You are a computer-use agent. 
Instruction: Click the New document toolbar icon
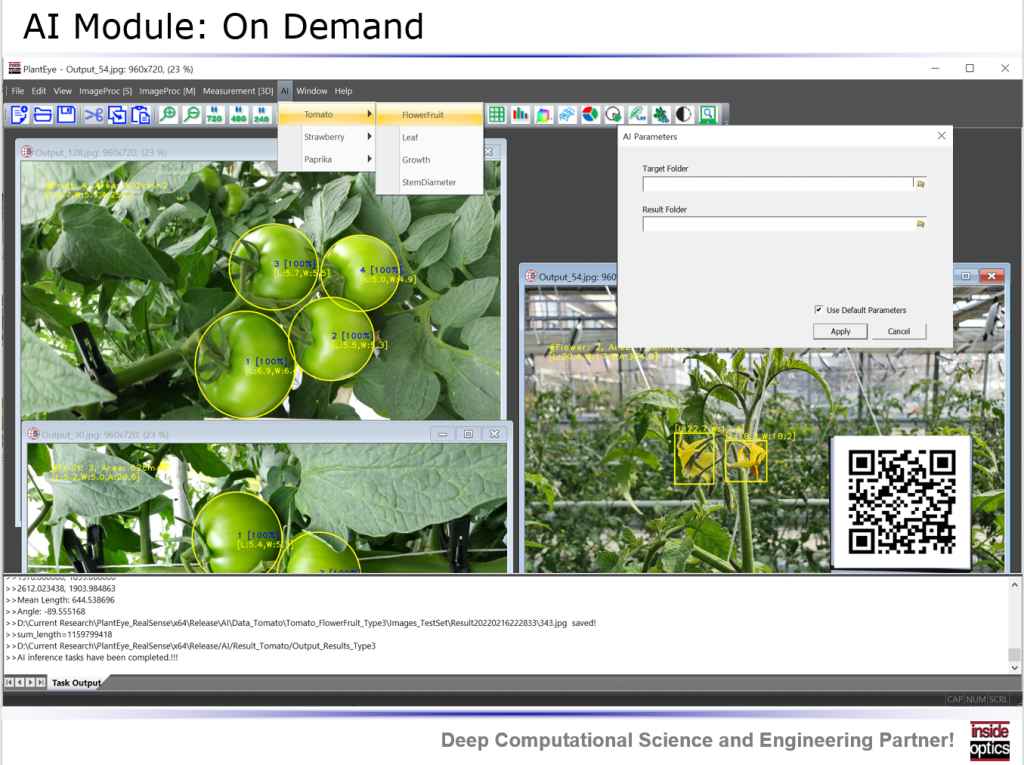[19, 114]
